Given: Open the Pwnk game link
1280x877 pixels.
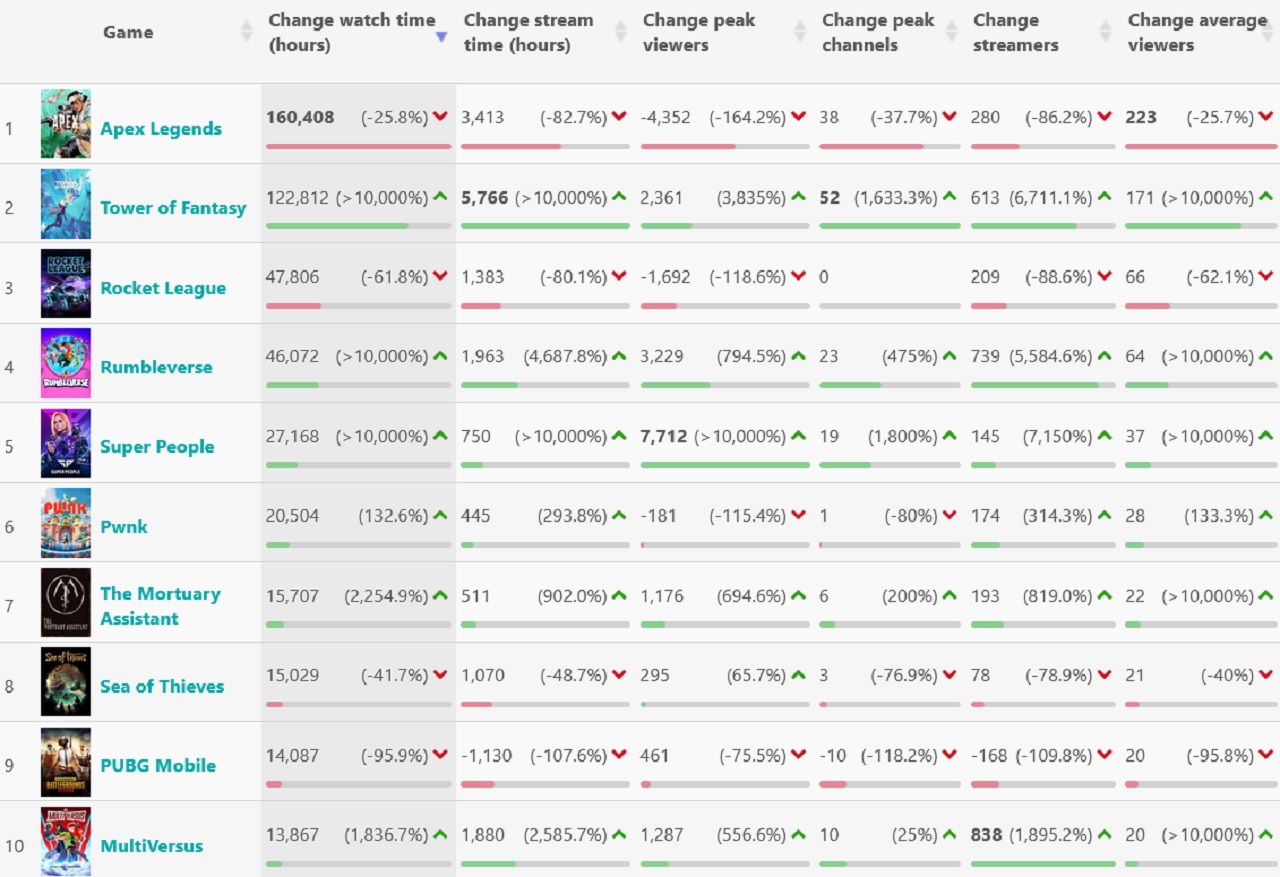Looking at the screenshot, I should coord(124,527).
